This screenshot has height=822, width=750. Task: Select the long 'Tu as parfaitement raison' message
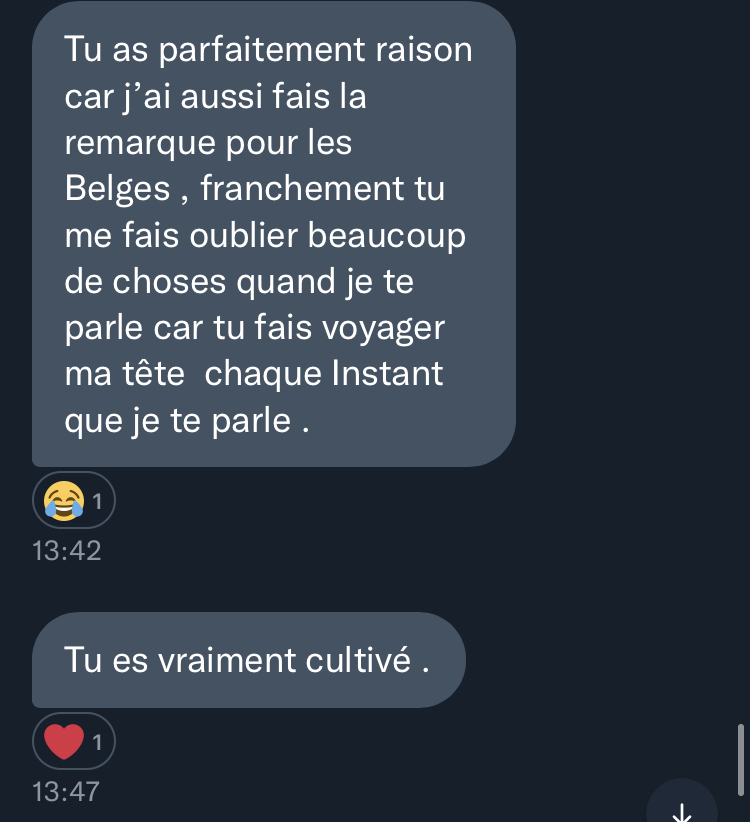(x=274, y=234)
